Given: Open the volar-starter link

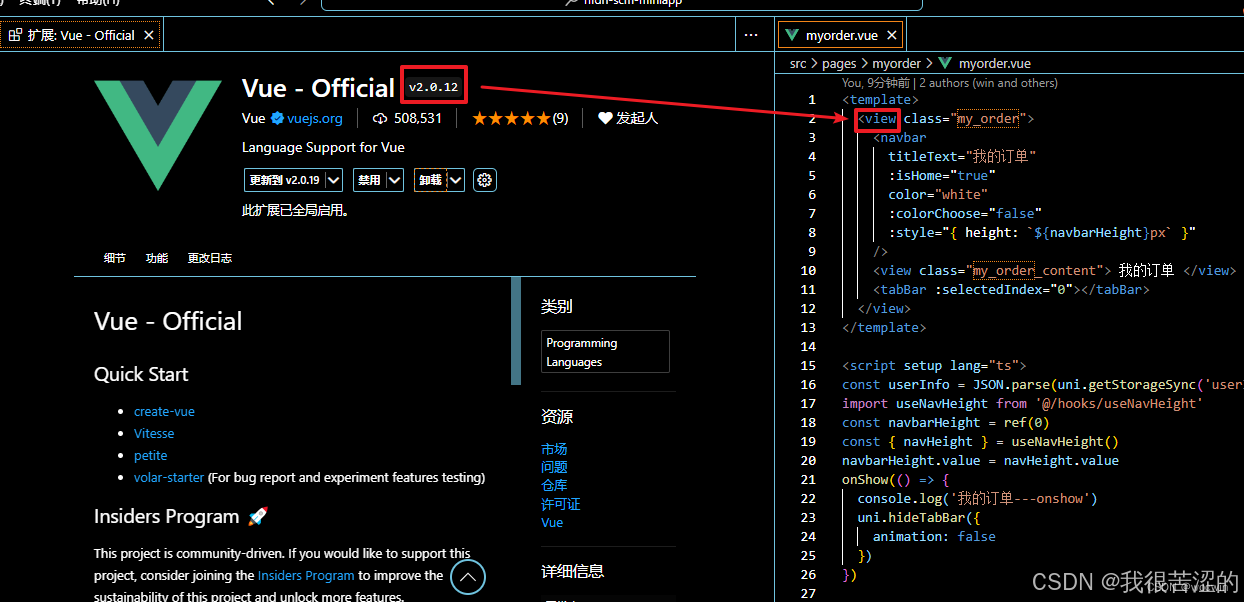Looking at the screenshot, I should [x=169, y=477].
